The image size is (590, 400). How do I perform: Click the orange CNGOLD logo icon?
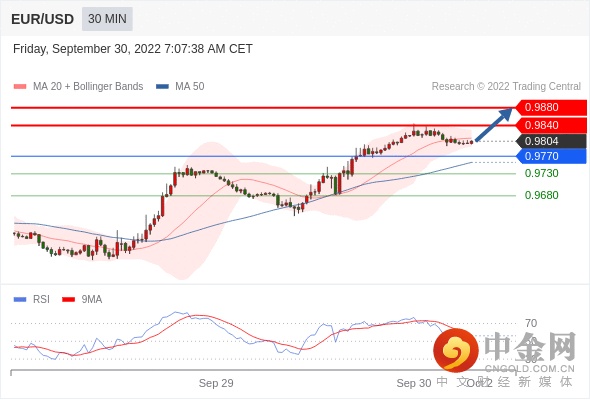[x=456, y=350]
